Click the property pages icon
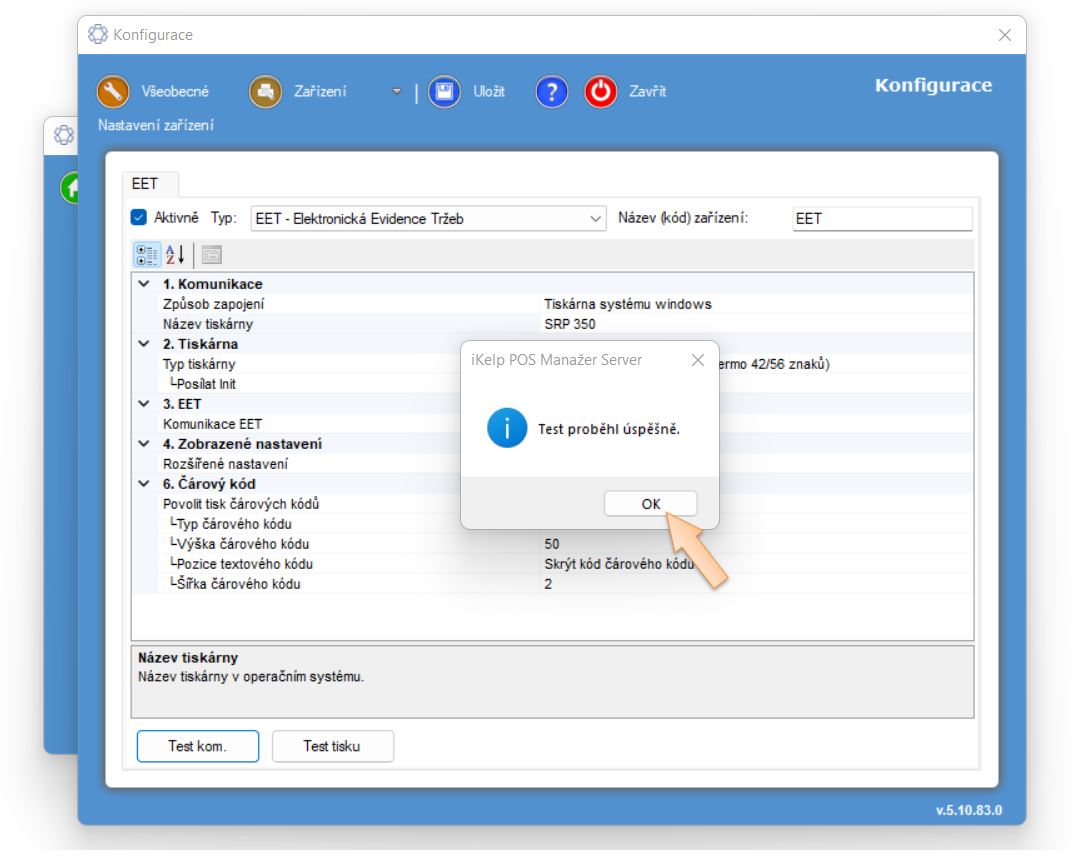This screenshot has height=858, width=1077. pos(211,254)
